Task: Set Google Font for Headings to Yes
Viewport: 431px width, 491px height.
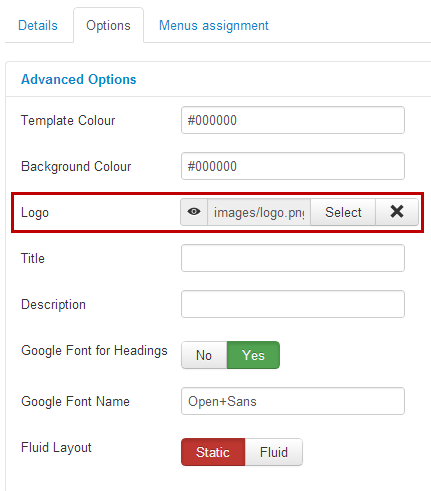Action: (x=253, y=355)
